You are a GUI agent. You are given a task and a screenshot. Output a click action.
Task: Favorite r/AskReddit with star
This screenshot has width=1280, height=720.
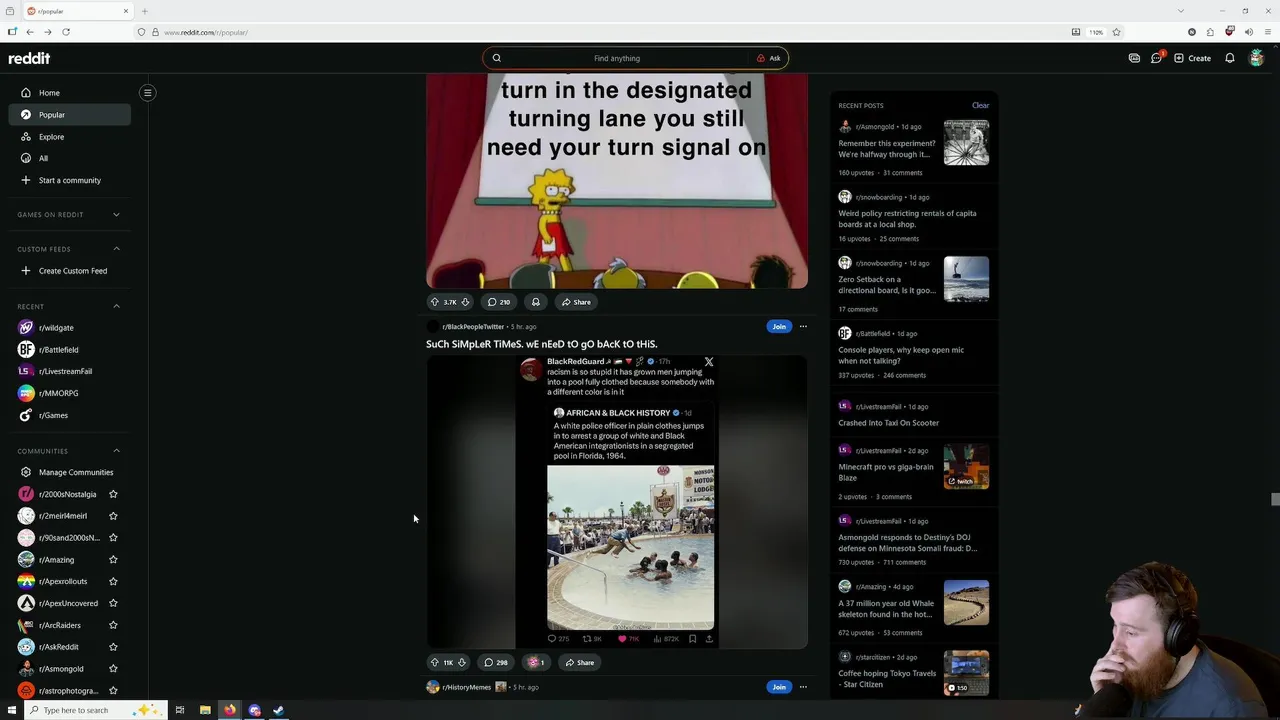(x=113, y=647)
